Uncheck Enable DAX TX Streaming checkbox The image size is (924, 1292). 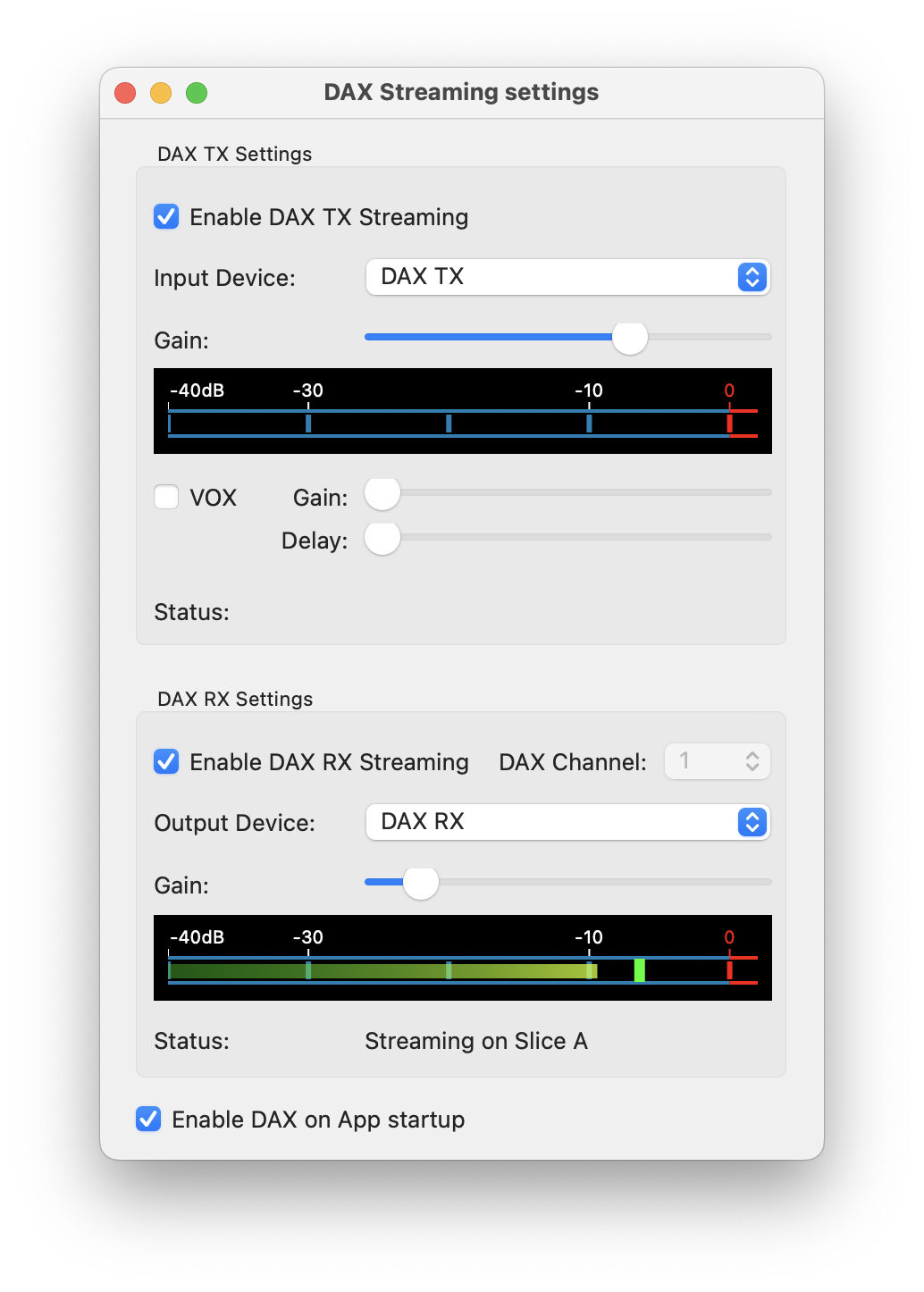pos(166,217)
